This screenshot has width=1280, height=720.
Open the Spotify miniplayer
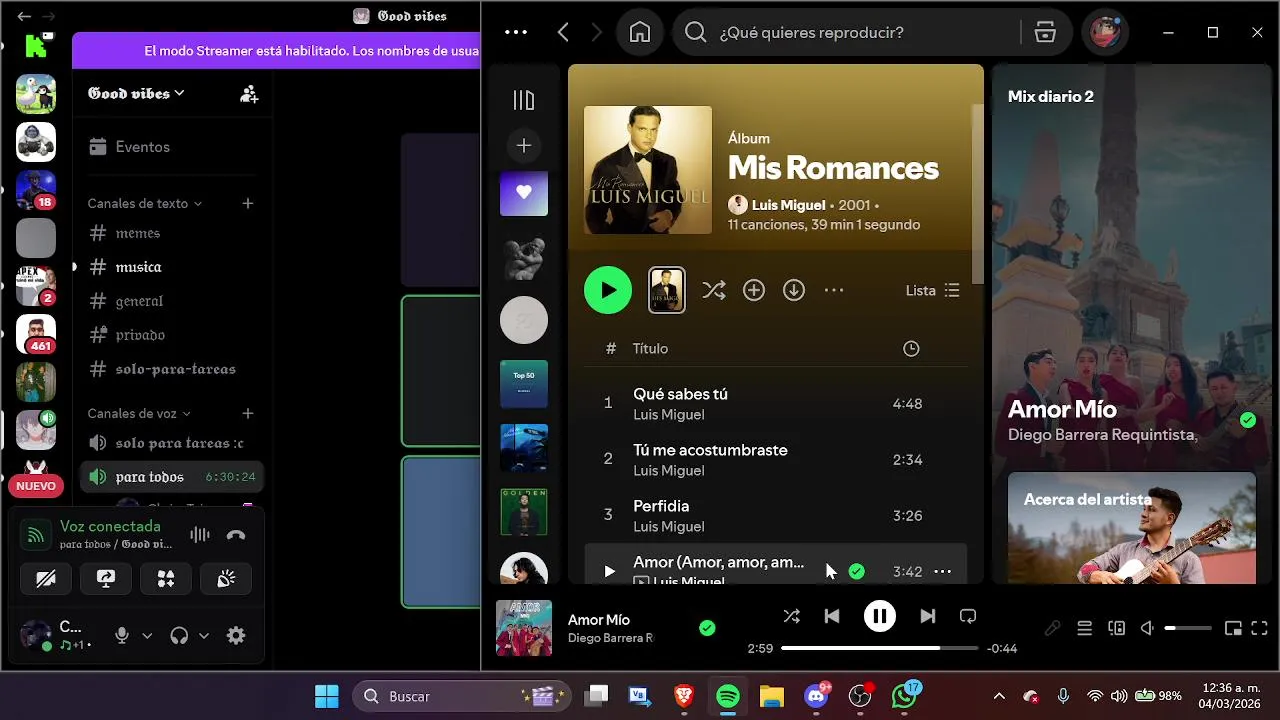[x=1233, y=628]
